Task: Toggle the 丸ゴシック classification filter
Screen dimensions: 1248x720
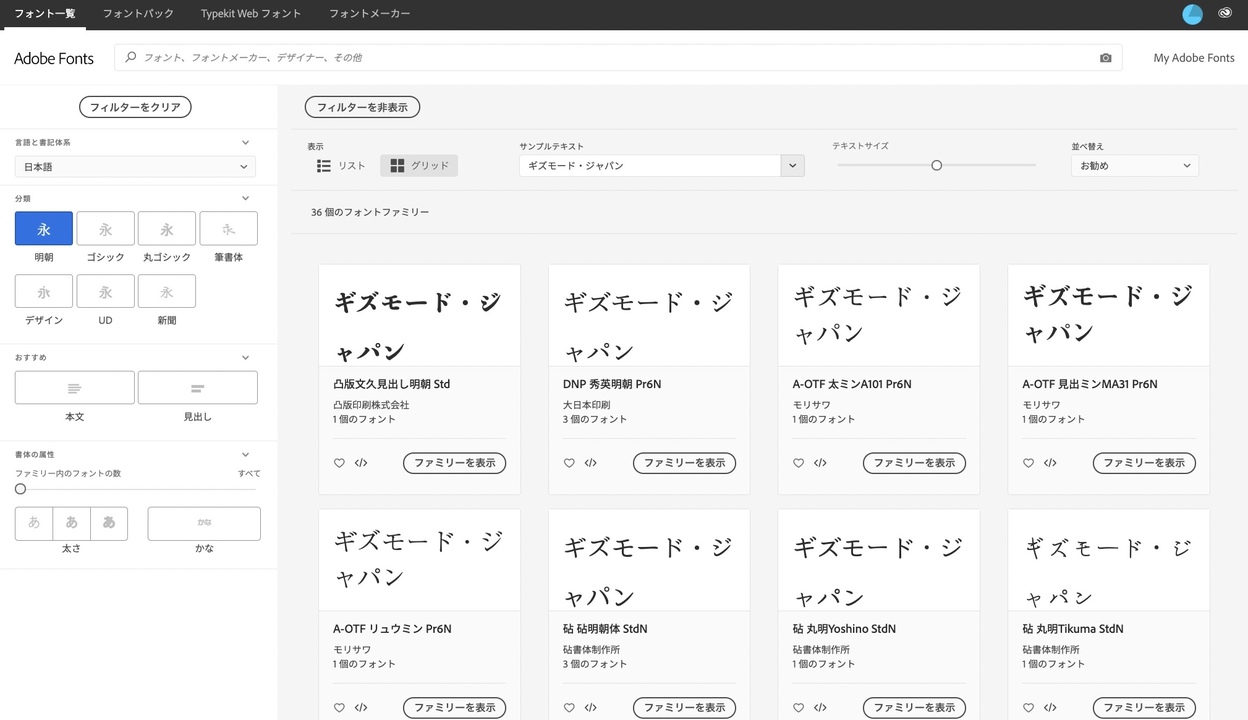Action: click(166, 229)
